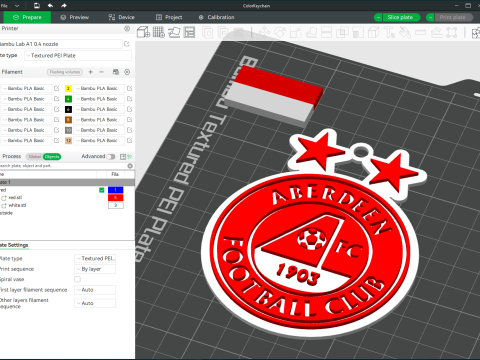Open Plate type dropdown in Plate Settings
480x360 pixels.
[x=95, y=258]
